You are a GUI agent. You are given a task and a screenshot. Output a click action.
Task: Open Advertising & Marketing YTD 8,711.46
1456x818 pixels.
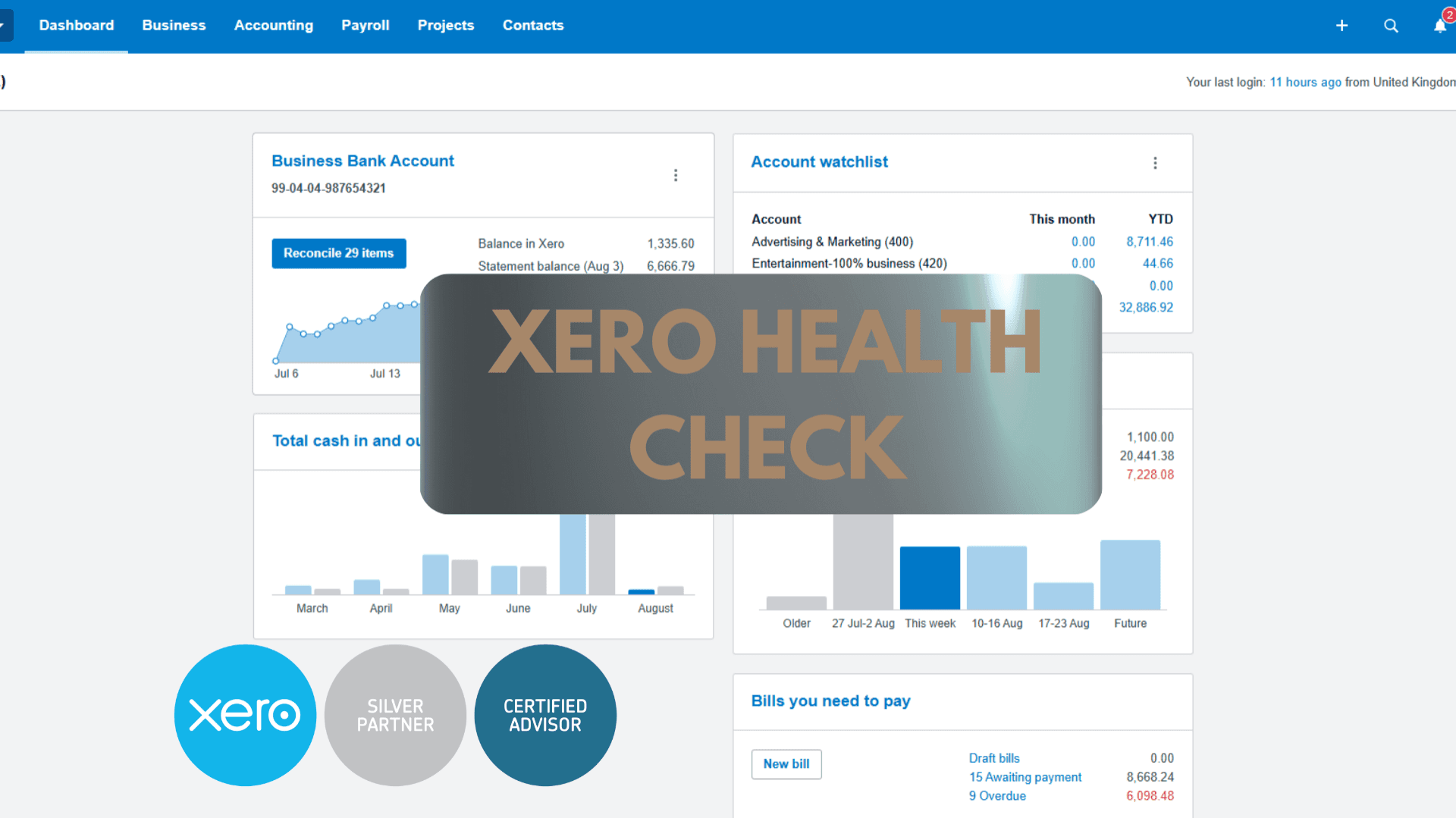click(1150, 242)
